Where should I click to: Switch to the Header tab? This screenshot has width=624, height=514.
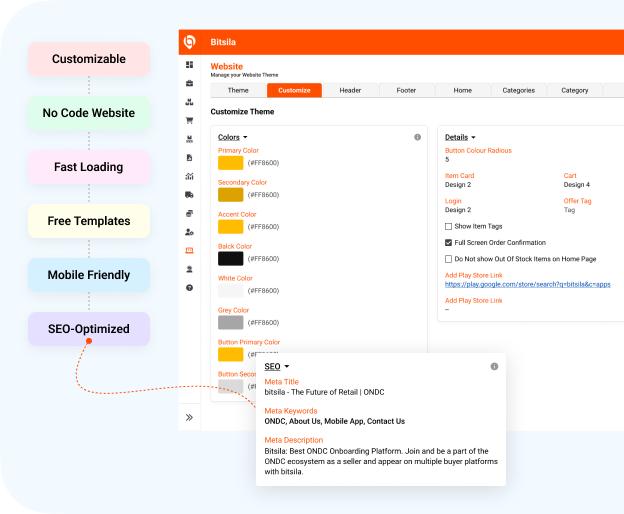(350, 90)
